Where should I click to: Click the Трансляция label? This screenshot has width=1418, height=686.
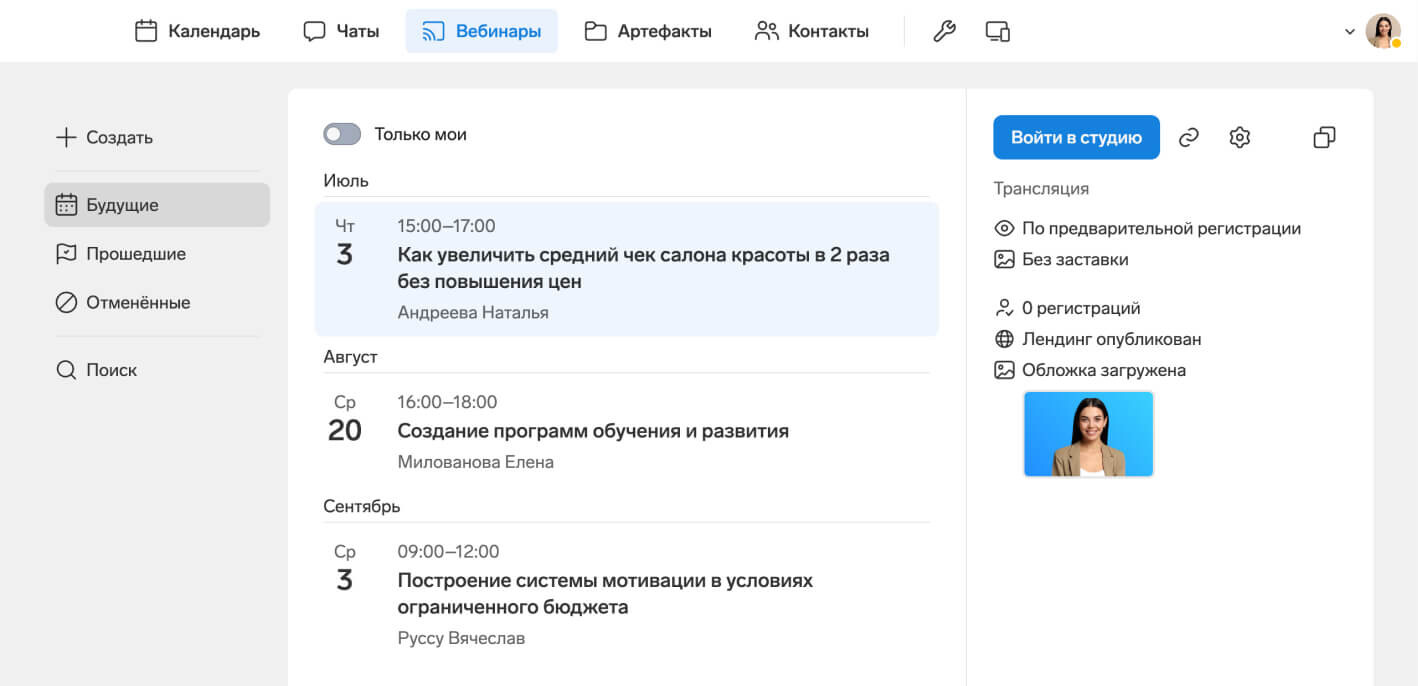1041,189
